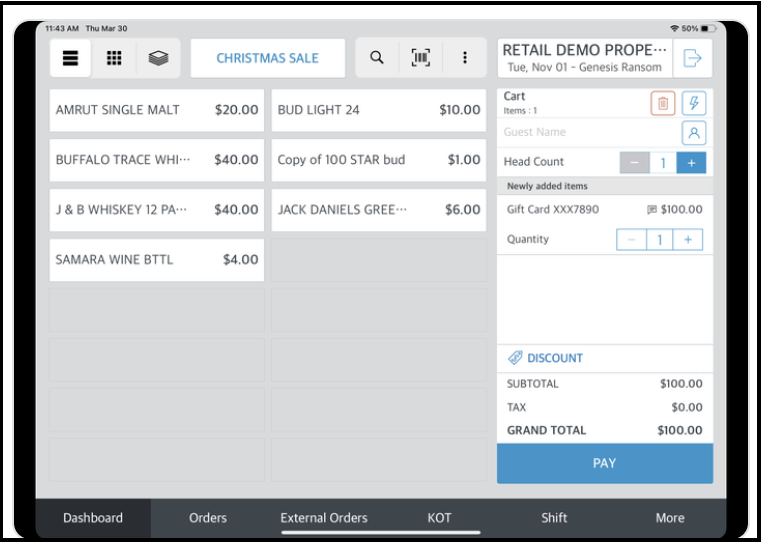The image size is (761, 545).
Task: Open the product search magnifier
Action: pyautogui.click(x=377, y=58)
